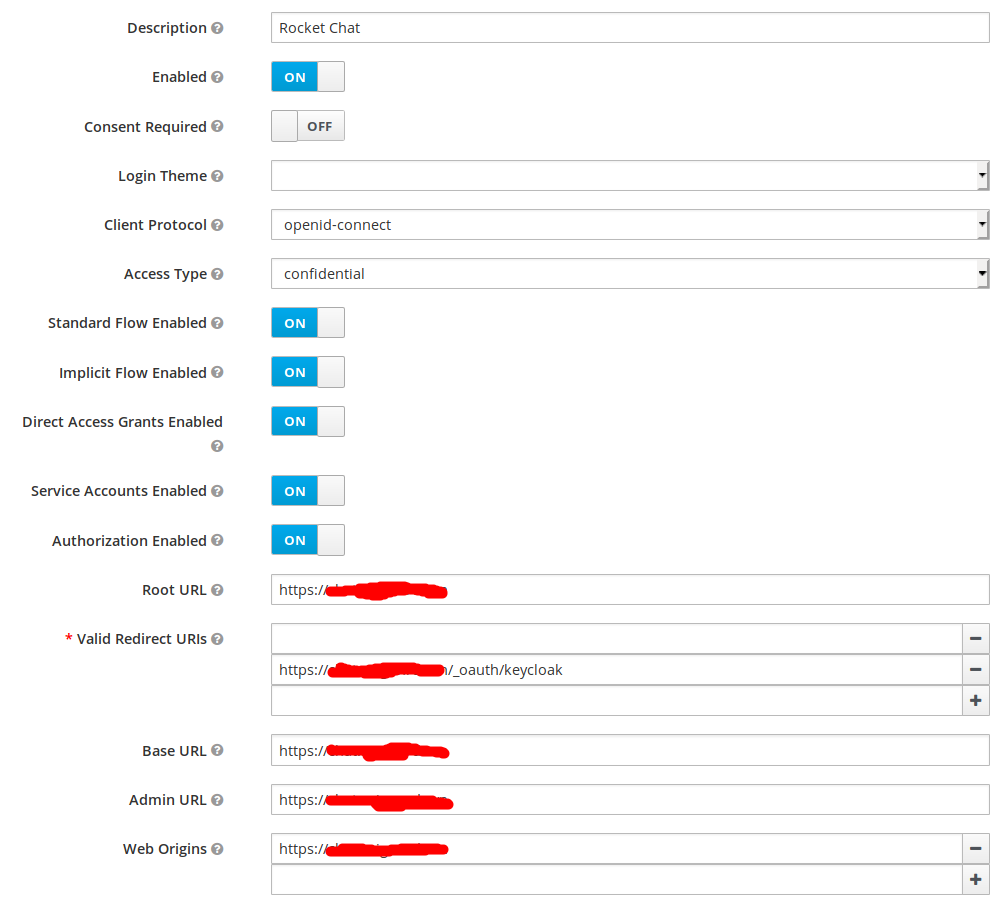Click the Access Type help icon
Viewport: 1001px width, 900px height.
[x=216, y=273]
